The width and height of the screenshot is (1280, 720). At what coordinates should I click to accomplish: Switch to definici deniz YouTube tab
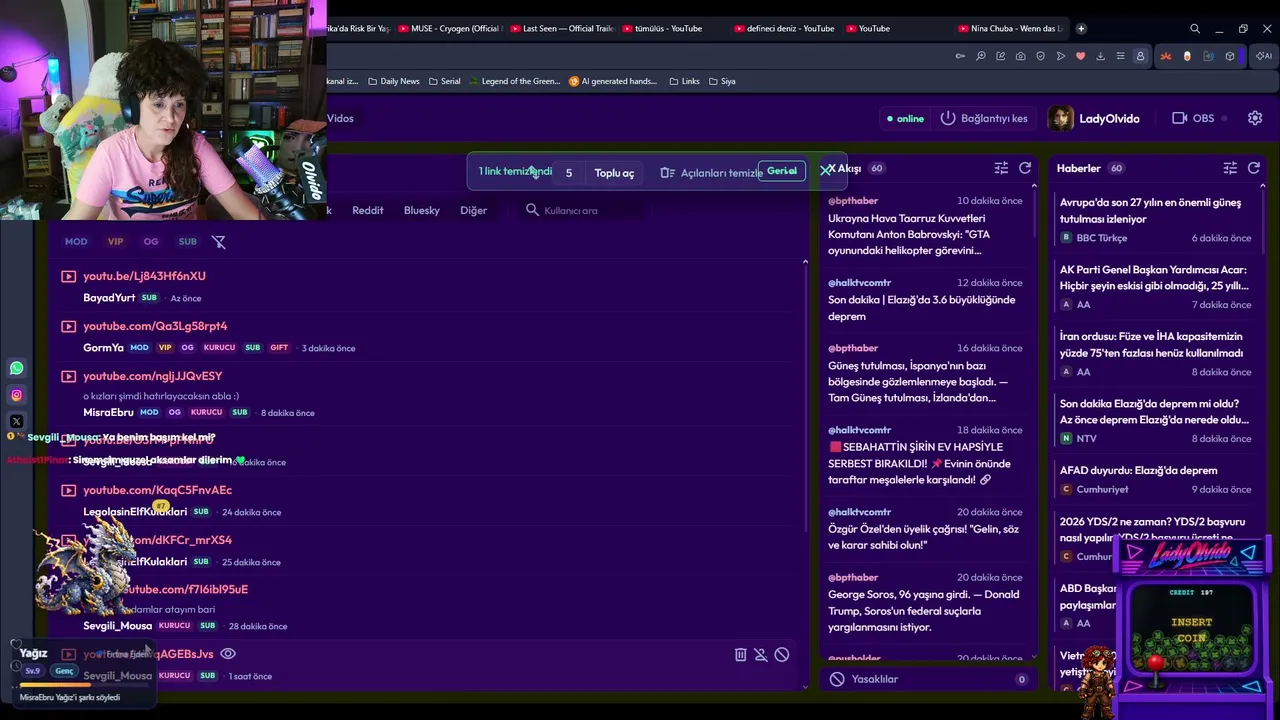click(x=787, y=28)
